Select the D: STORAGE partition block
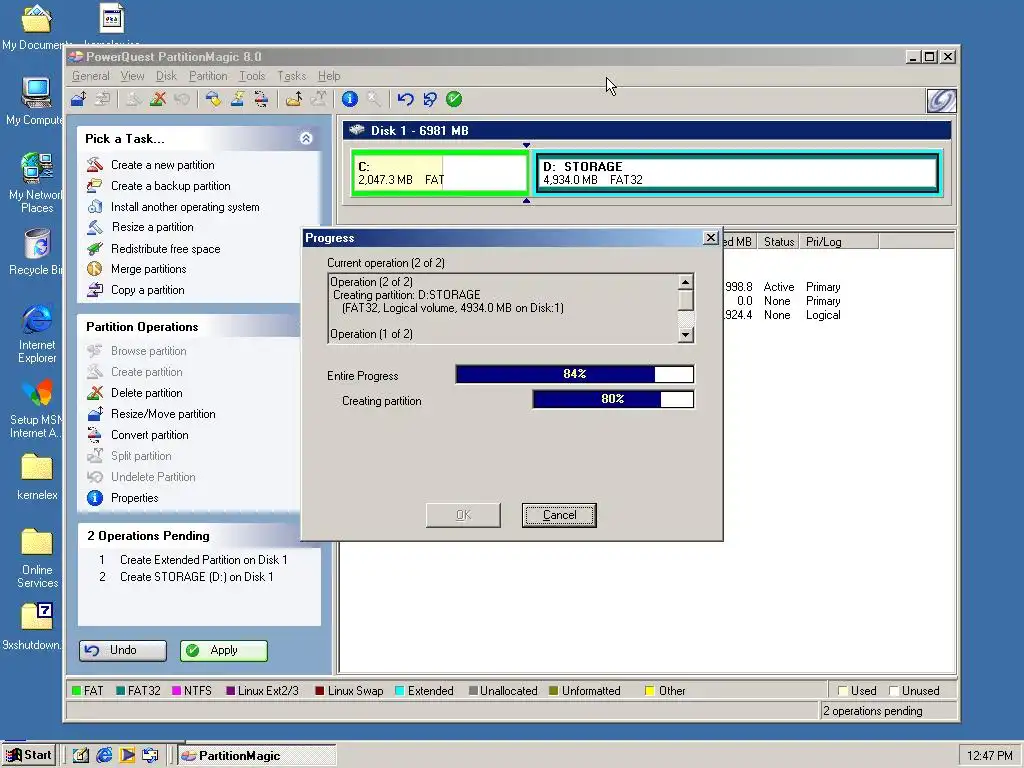The height and width of the screenshot is (768, 1024). click(737, 172)
